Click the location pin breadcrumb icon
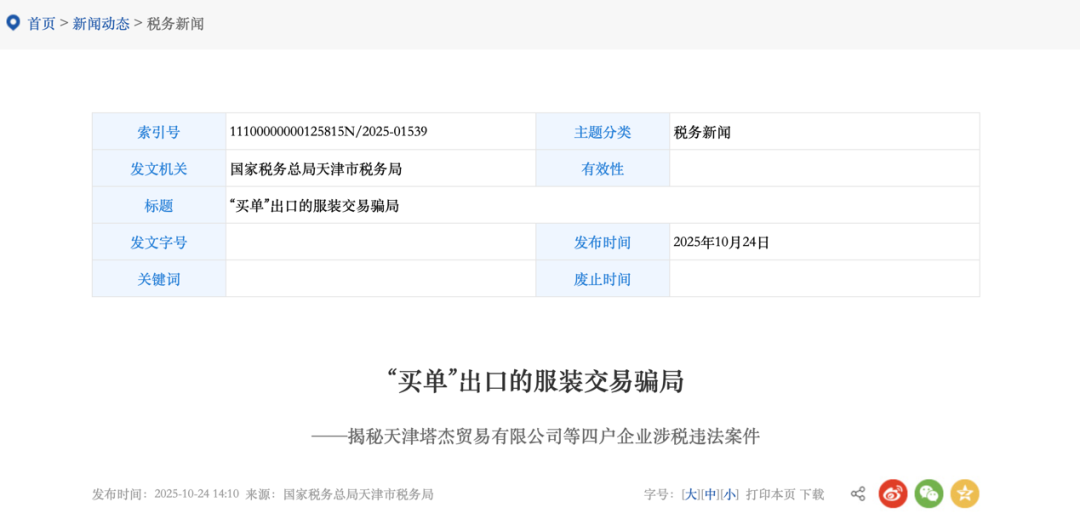Image resolution: width=1080 pixels, height=519 pixels. click(13, 22)
